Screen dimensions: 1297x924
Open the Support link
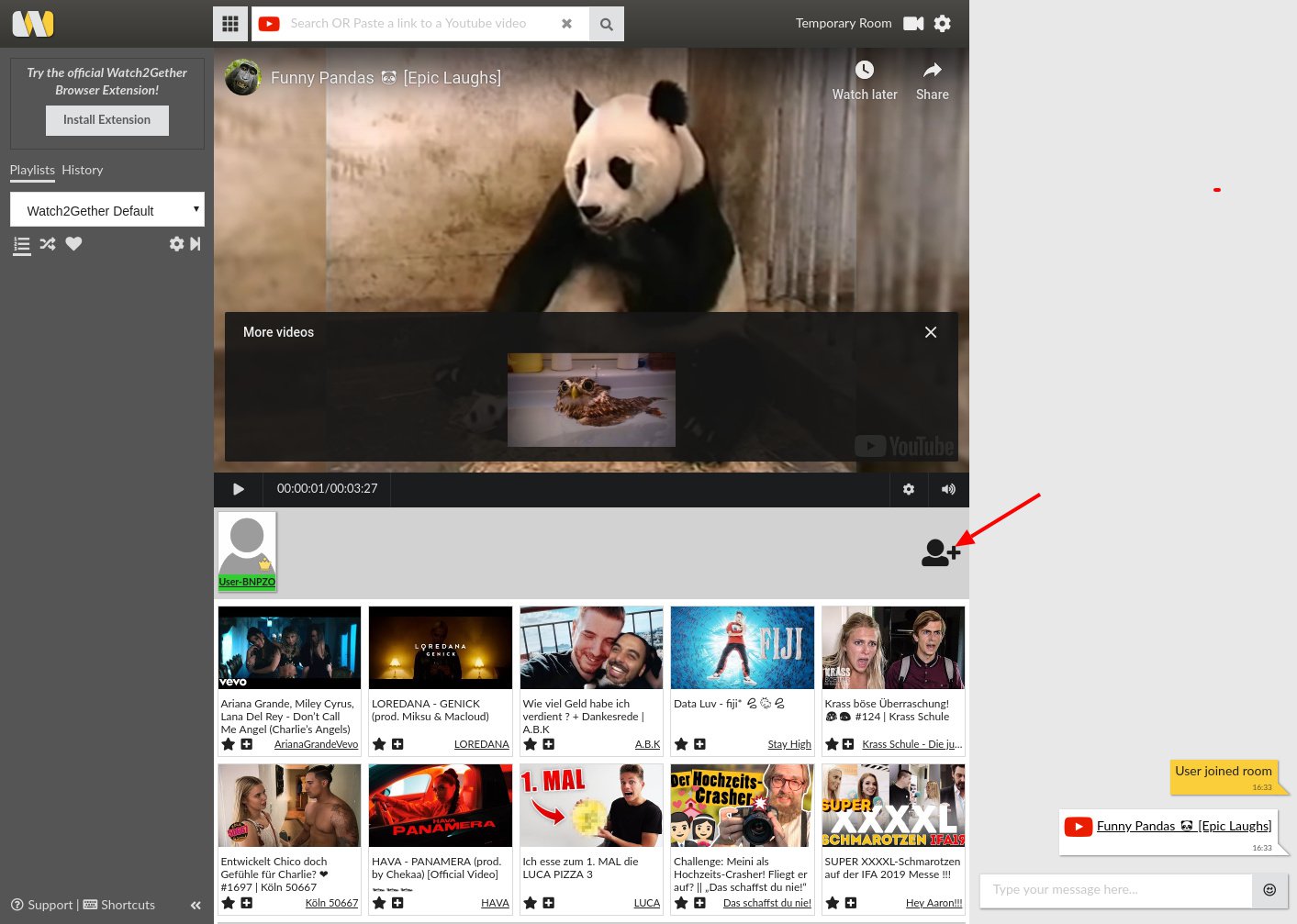click(x=50, y=905)
